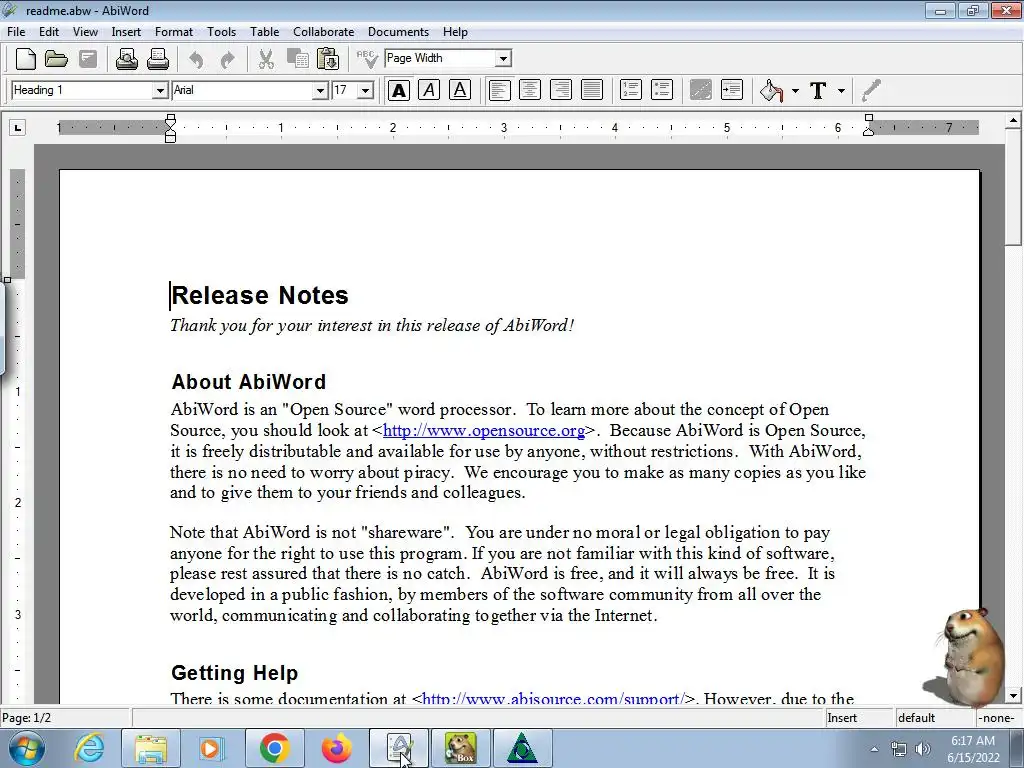
Task: Select the format painter brush icon
Action: click(x=872, y=90)
